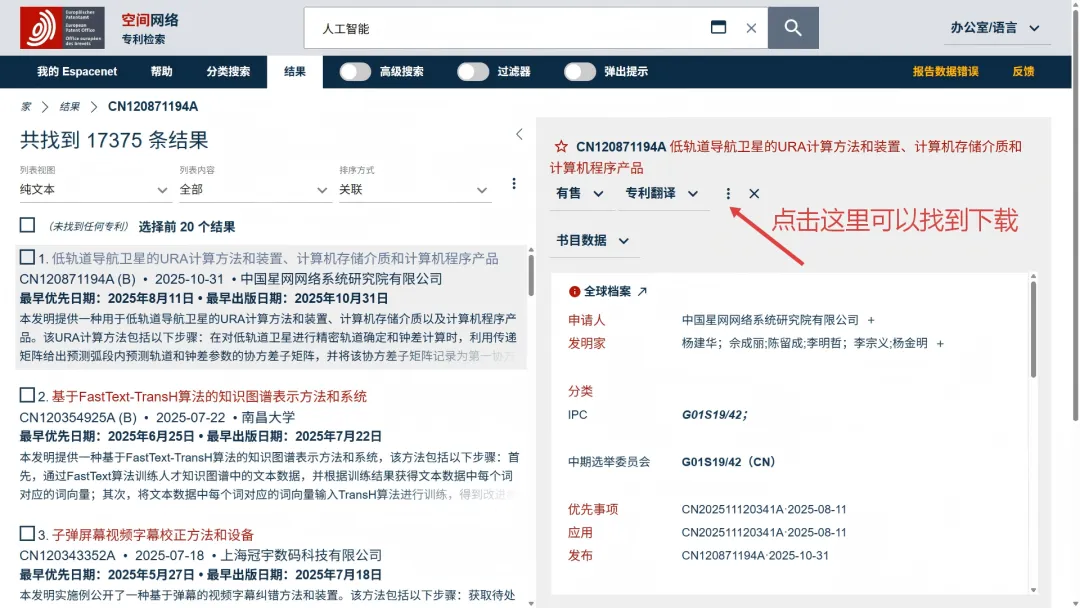Click 共找到 17375 条结果 heading

pos(114,140)
